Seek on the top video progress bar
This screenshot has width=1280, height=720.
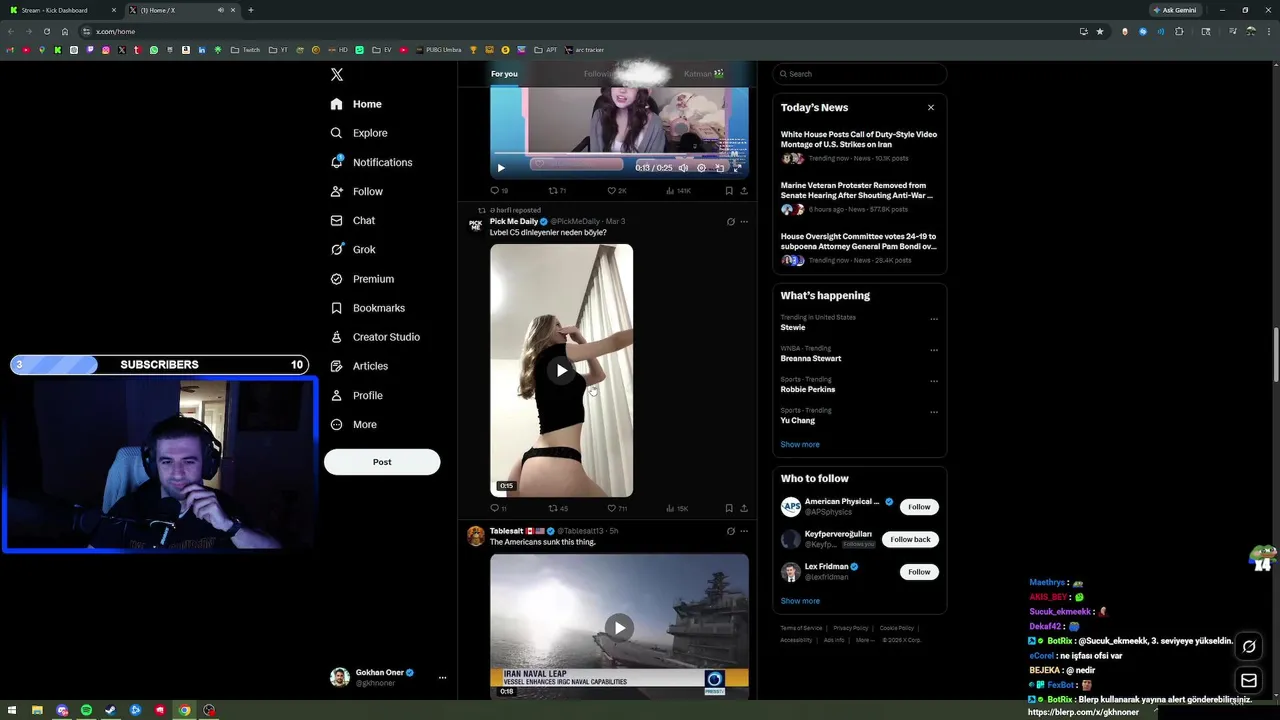tap(619, 154)
